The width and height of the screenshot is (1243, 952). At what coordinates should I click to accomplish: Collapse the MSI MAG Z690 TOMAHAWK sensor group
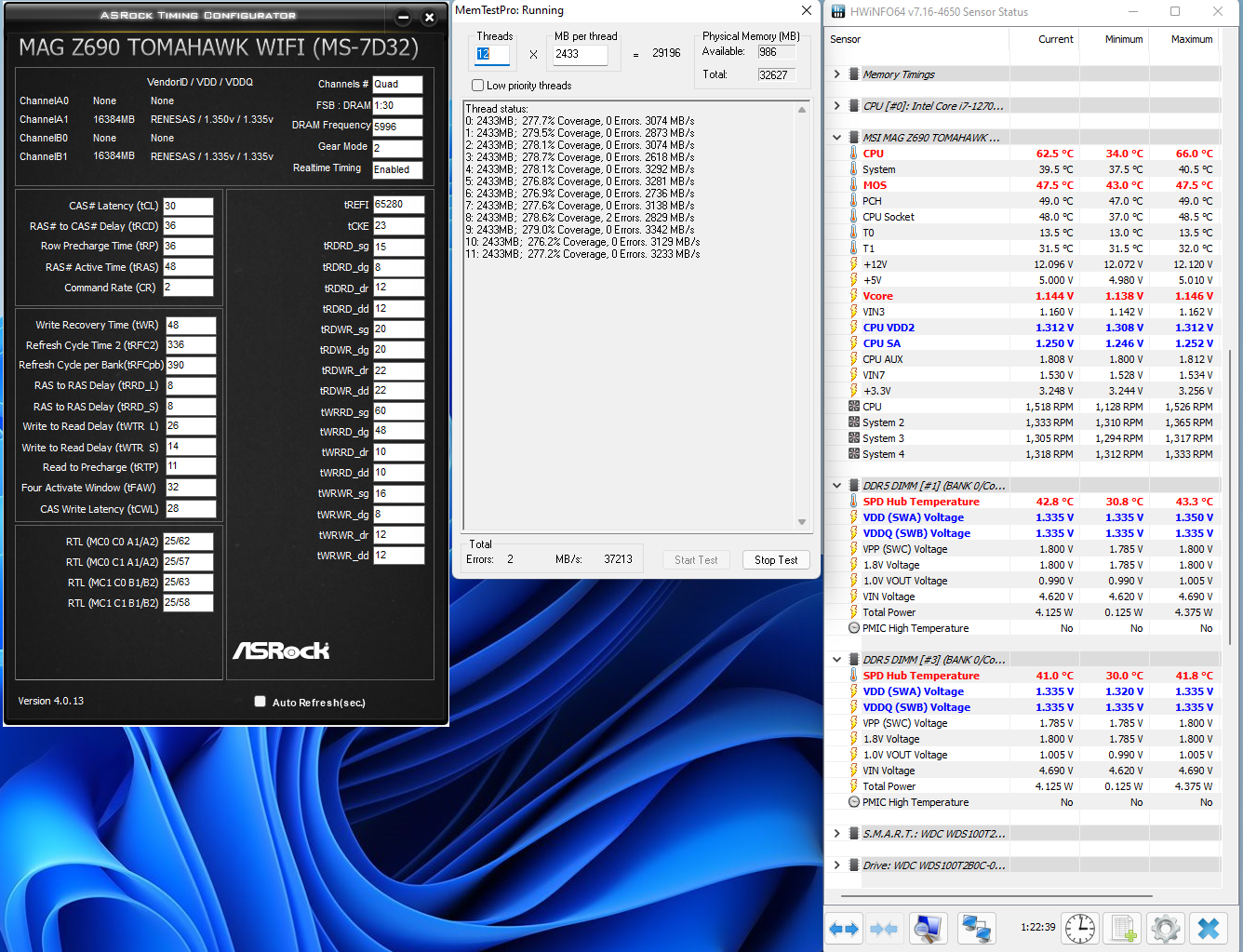[x=836, y=138]
